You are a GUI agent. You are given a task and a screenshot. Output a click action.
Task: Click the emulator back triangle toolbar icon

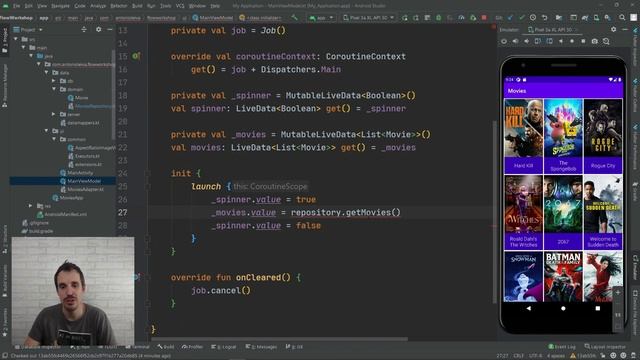tap(561, 41)
